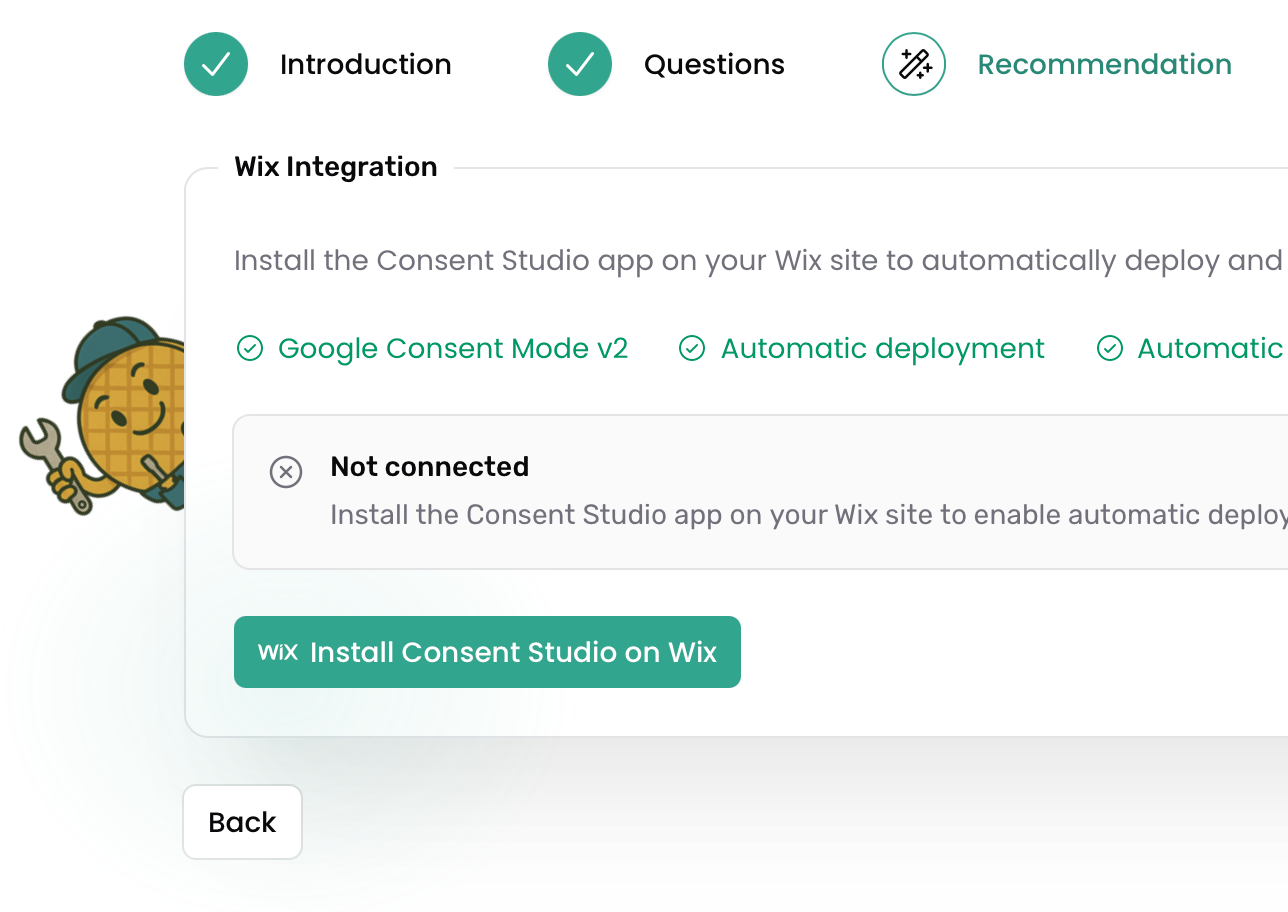Click the waffle mascot with wrench
This screenshot has width=1288, height=912.
coord(102,416)
